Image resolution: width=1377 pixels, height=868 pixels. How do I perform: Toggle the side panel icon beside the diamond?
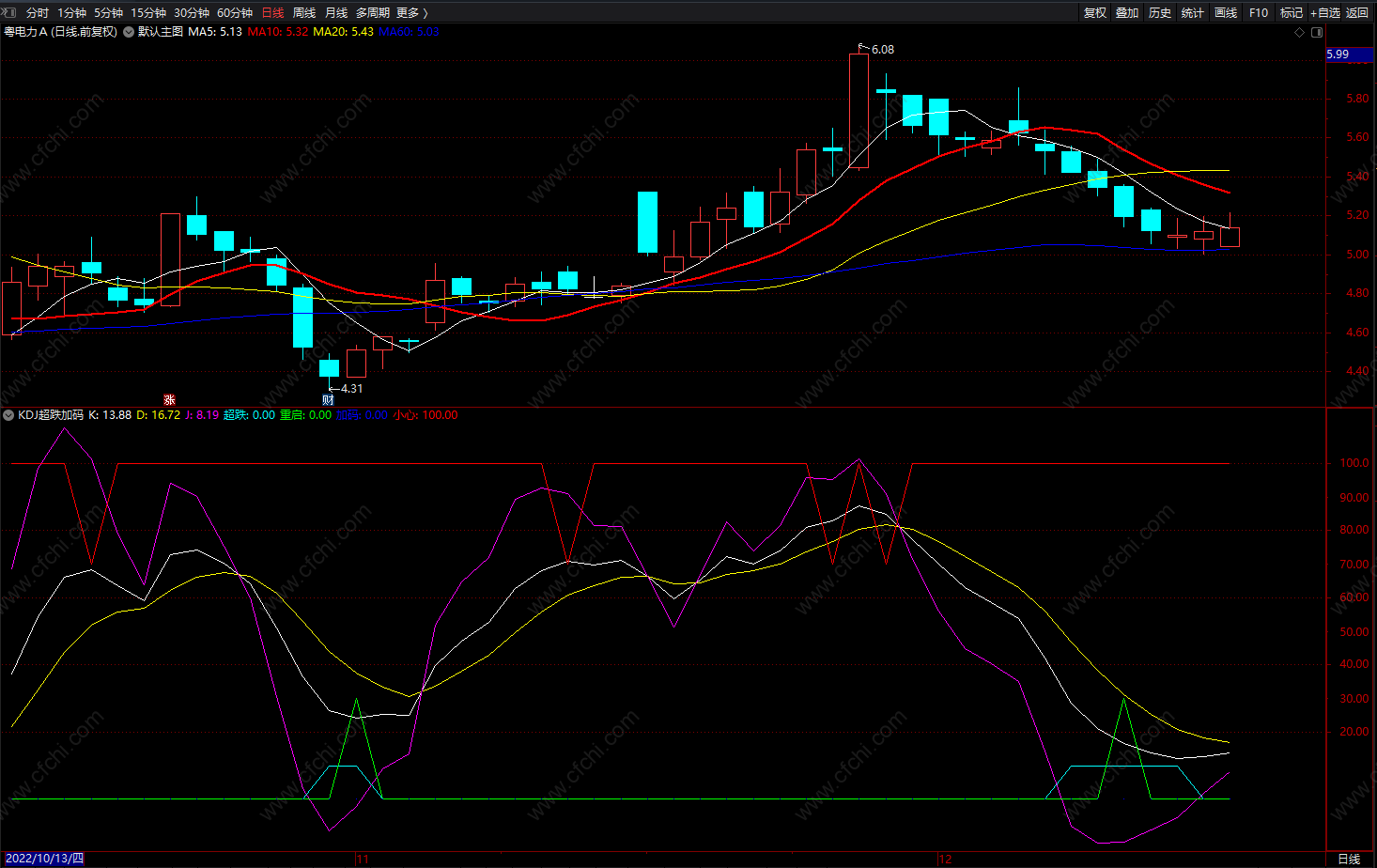tap(1317, 32)
